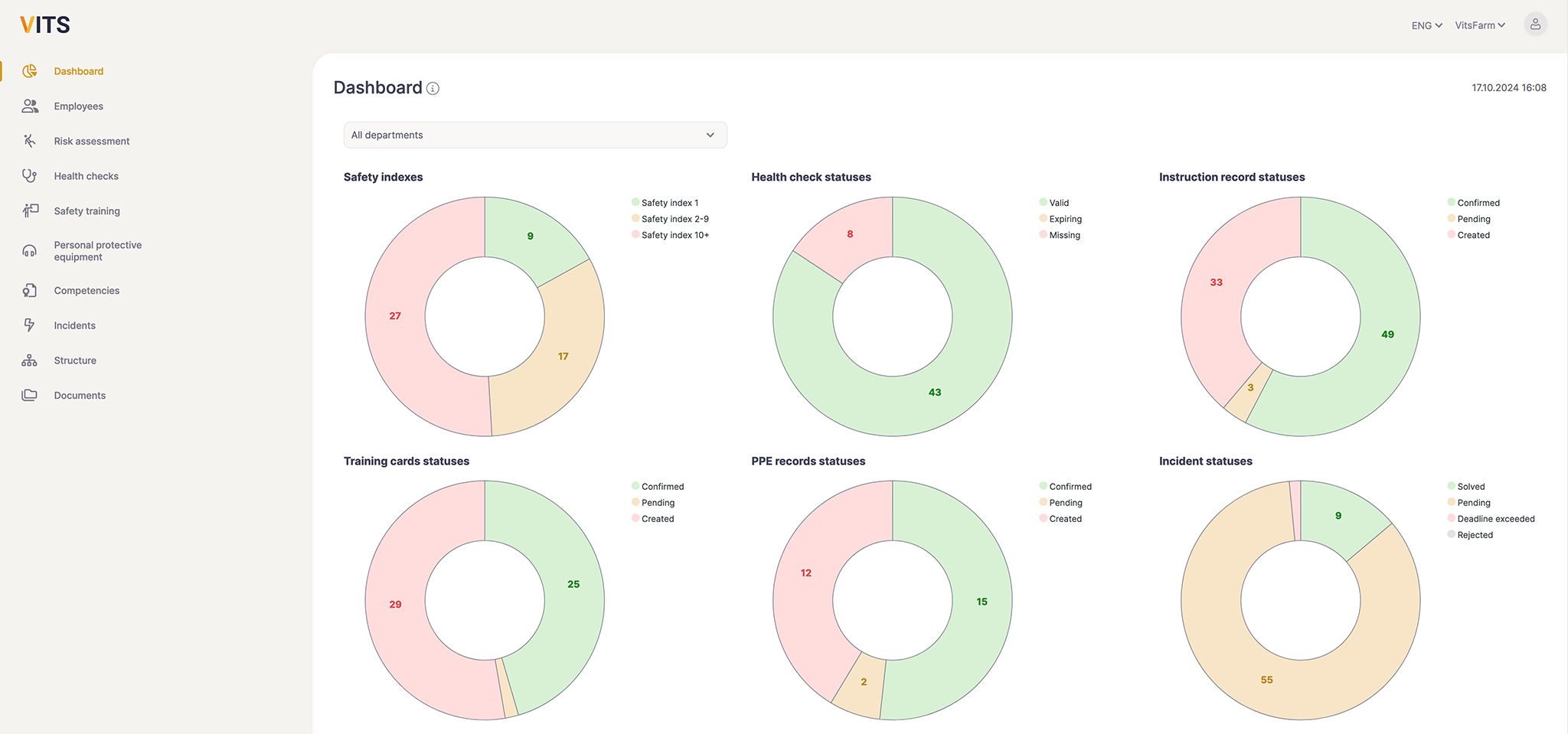Toggle the Safety index 10+ legend entry
Viewport: 1568px width, 734px height.
coord(674,235)
